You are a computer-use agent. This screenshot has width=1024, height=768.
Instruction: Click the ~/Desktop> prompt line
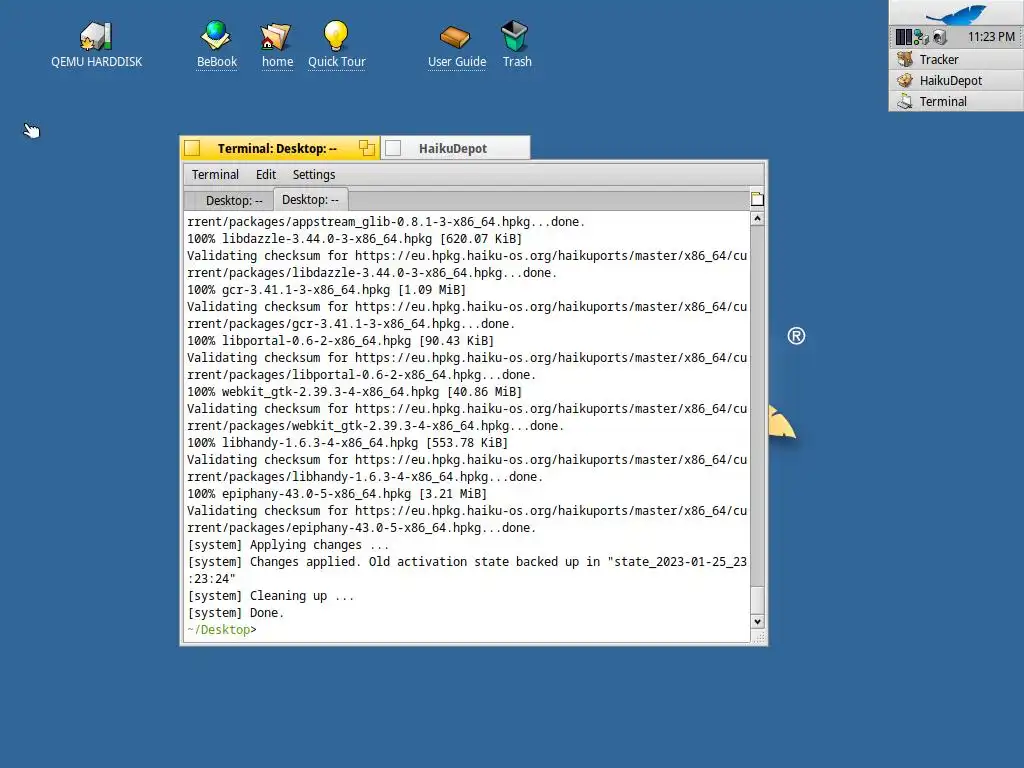pyautogui.click(x=222, y=630)
